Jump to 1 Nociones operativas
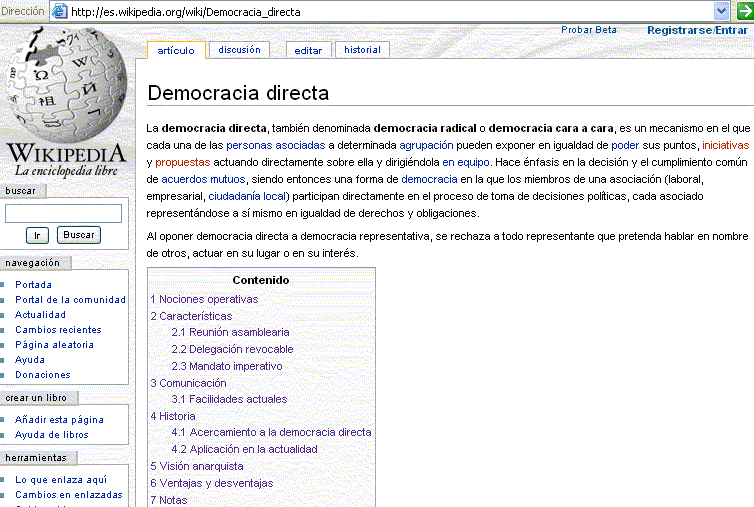 [x=204, y=299]
